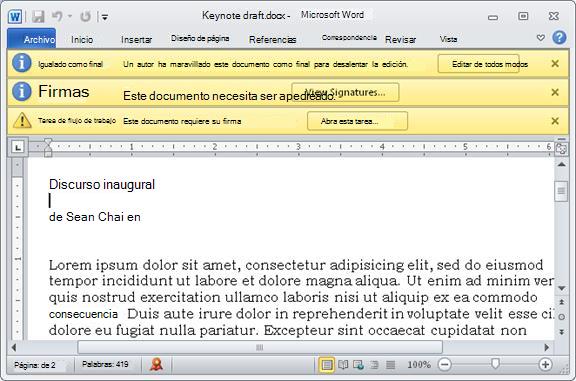The height and width of the screenshot is (381, 576).
Task: Toggle the ruler view button above scrollbar
Action: pyautogui.click(x=561, y=148)
